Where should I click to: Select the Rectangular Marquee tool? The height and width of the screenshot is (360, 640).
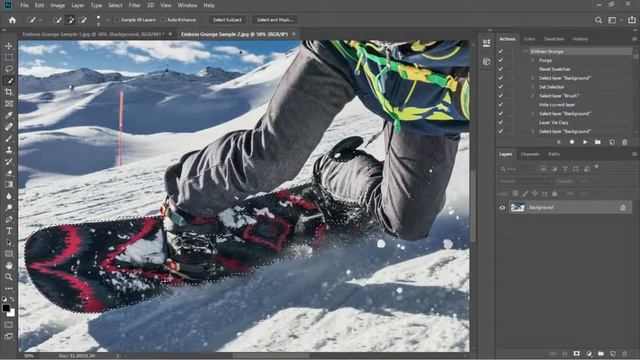9,58
